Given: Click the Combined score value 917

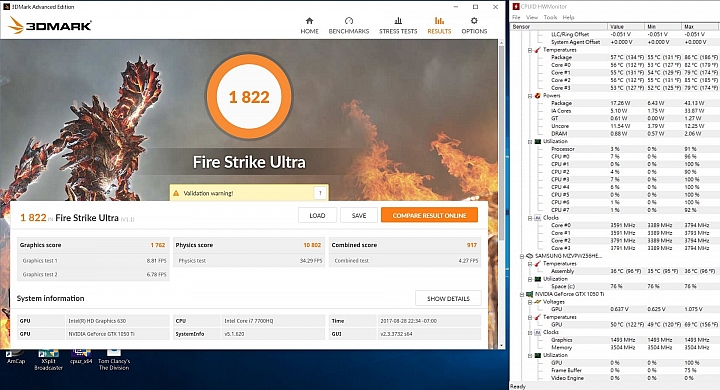Looking at the screenshot, I should pos(472,245).
